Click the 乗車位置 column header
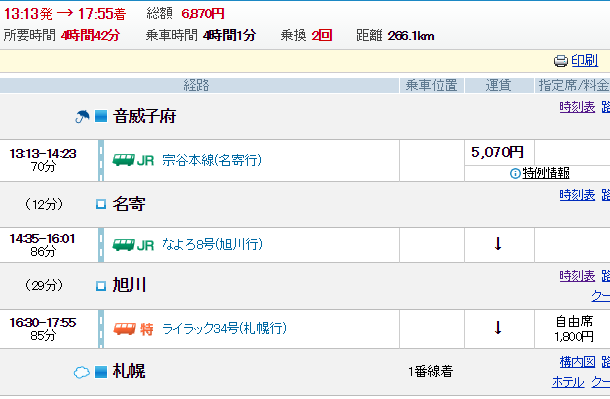Screen dimensions: 610x399 point(431,86)
